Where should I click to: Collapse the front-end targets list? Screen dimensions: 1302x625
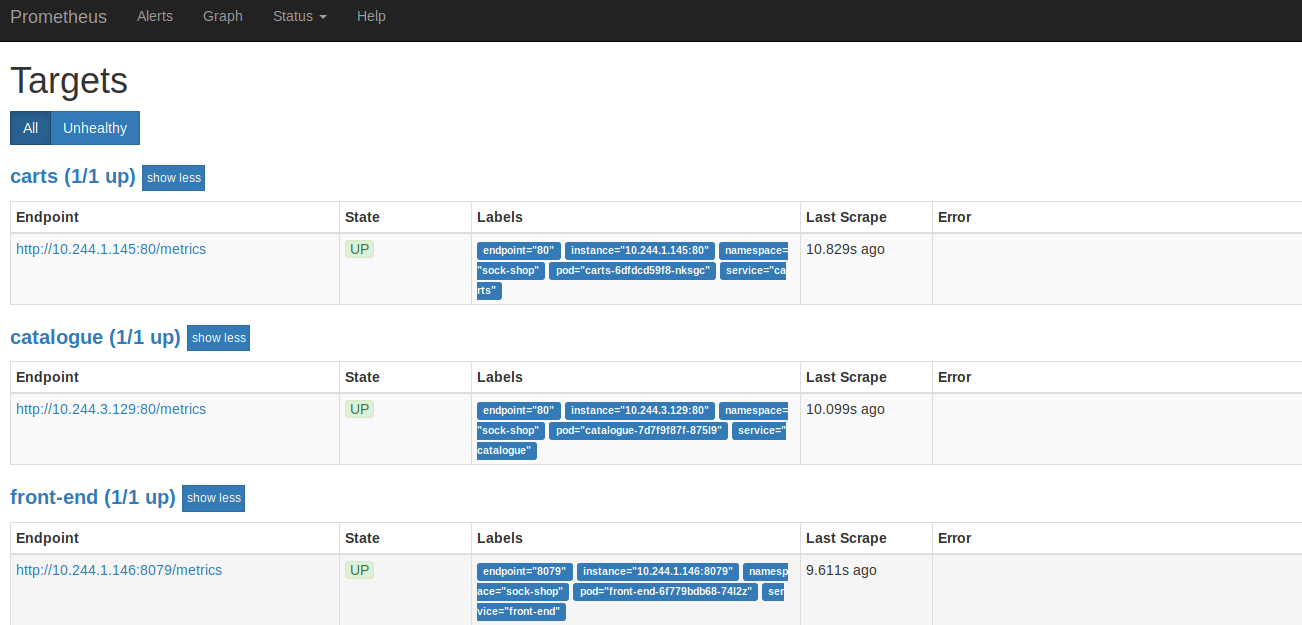(213, 498)
